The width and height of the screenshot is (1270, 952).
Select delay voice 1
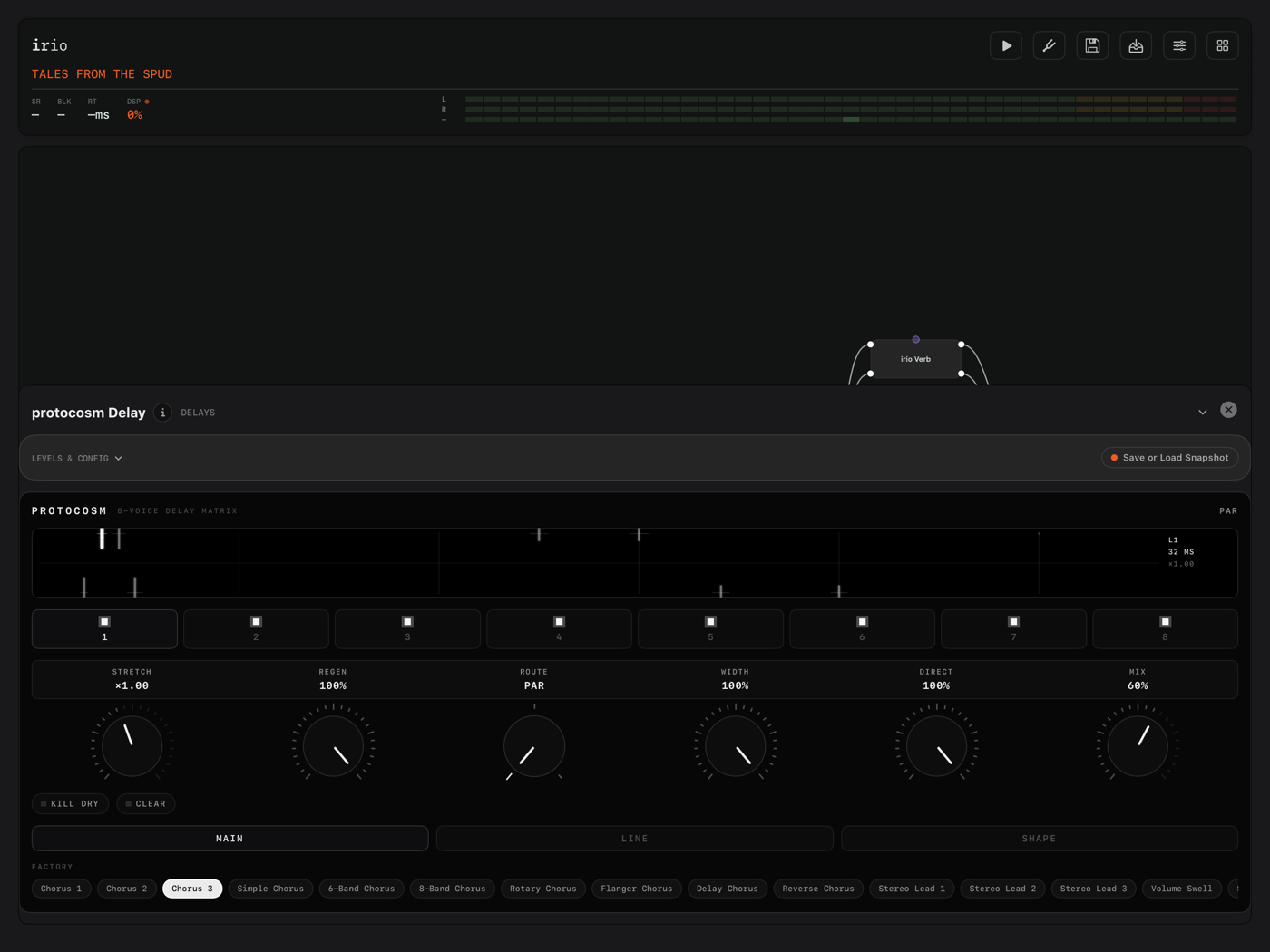pyautogui.click(x=104, y=628)
